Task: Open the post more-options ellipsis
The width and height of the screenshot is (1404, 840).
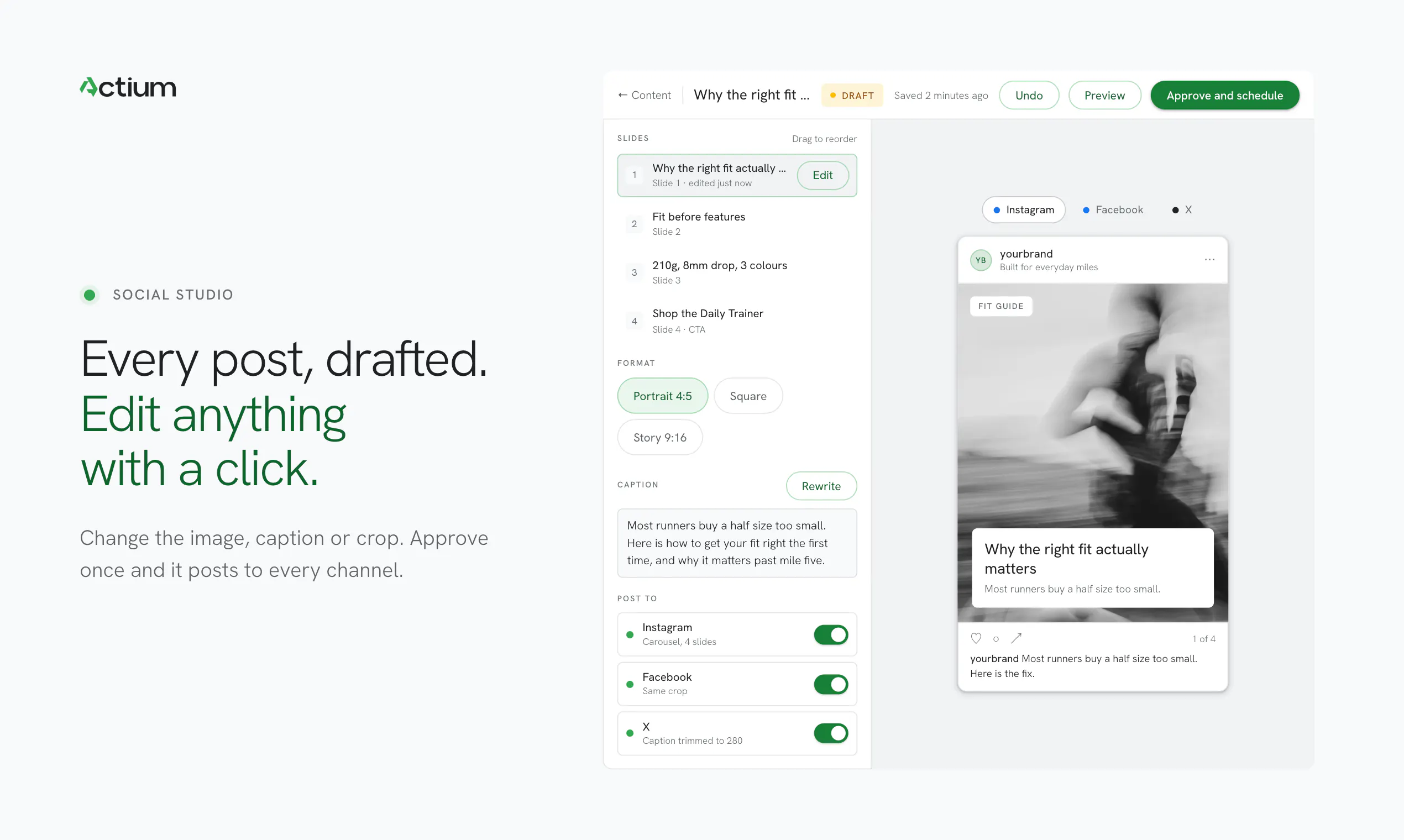Action: click(1209, 259)
